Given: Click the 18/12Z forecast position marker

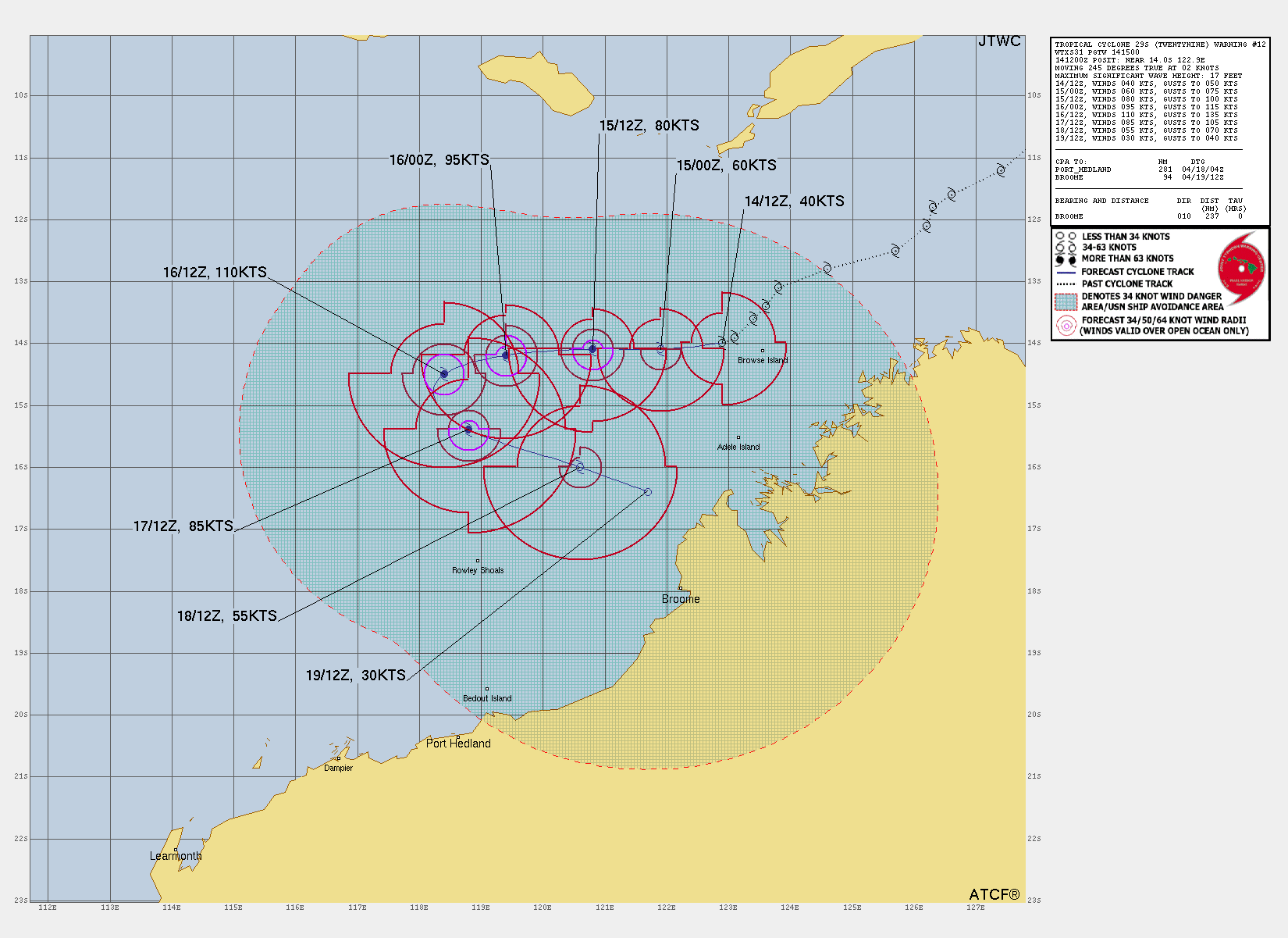Looking at the screenshot, I should tap(579, 467).
